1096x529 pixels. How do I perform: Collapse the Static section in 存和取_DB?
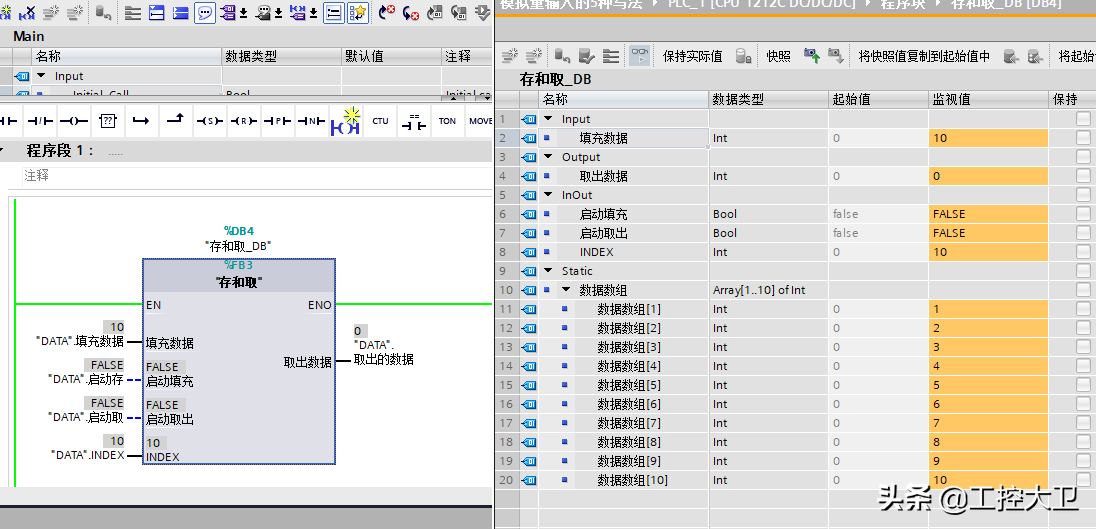coord(548,271)
